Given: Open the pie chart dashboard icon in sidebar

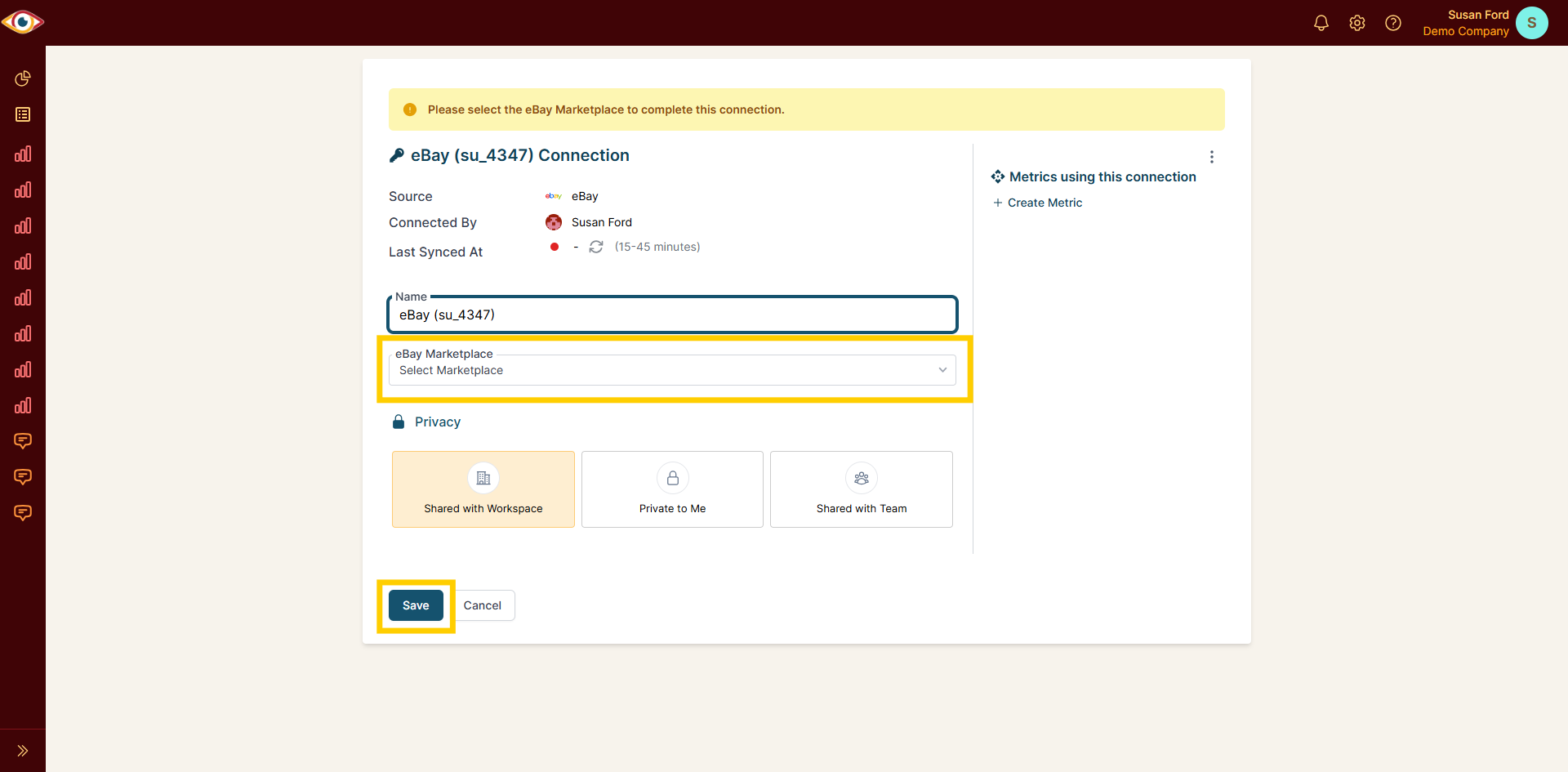Looking at the screenshot, I should click(23, 78).
